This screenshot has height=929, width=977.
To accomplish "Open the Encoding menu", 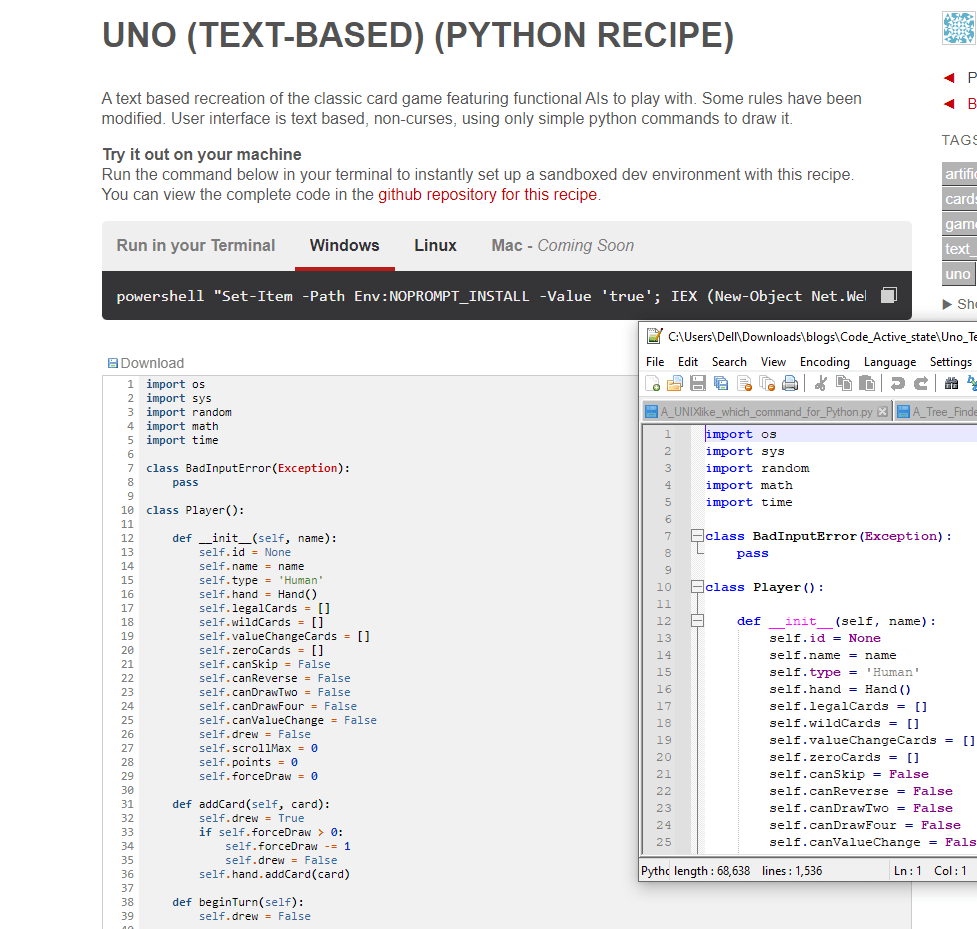I will coord(825,361).
